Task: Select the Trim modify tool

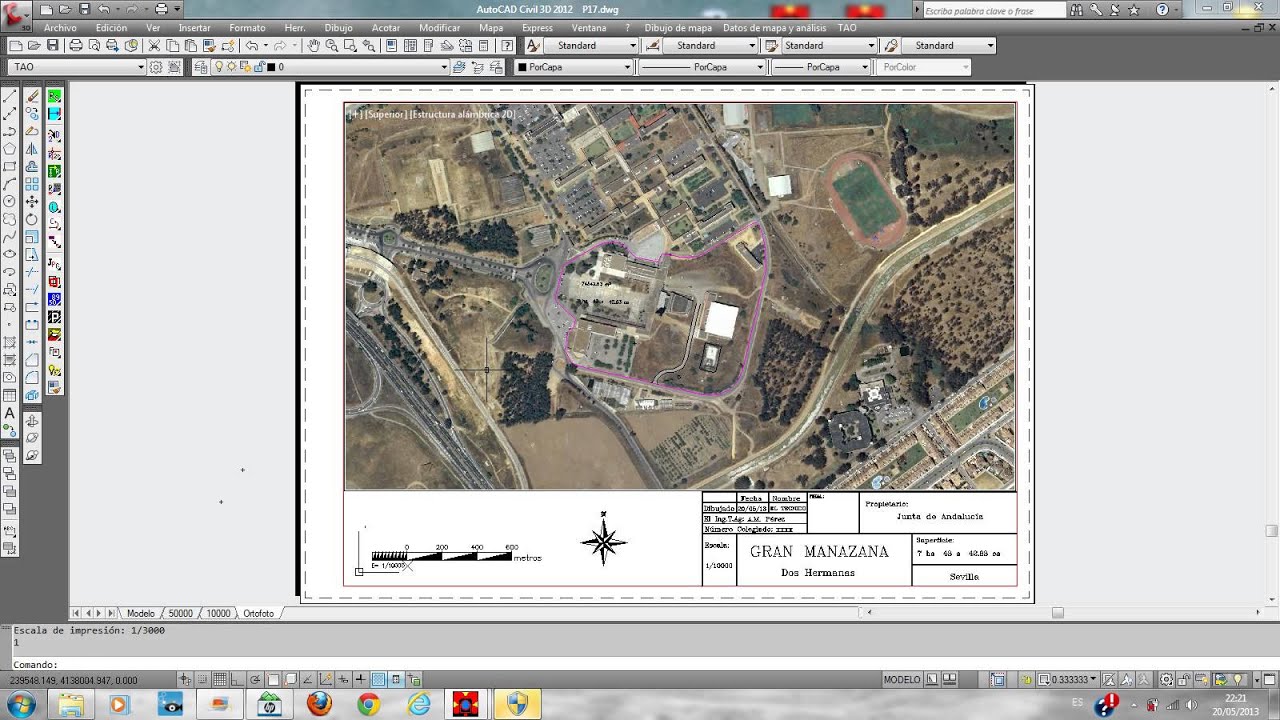Action: tap(32, 272)
